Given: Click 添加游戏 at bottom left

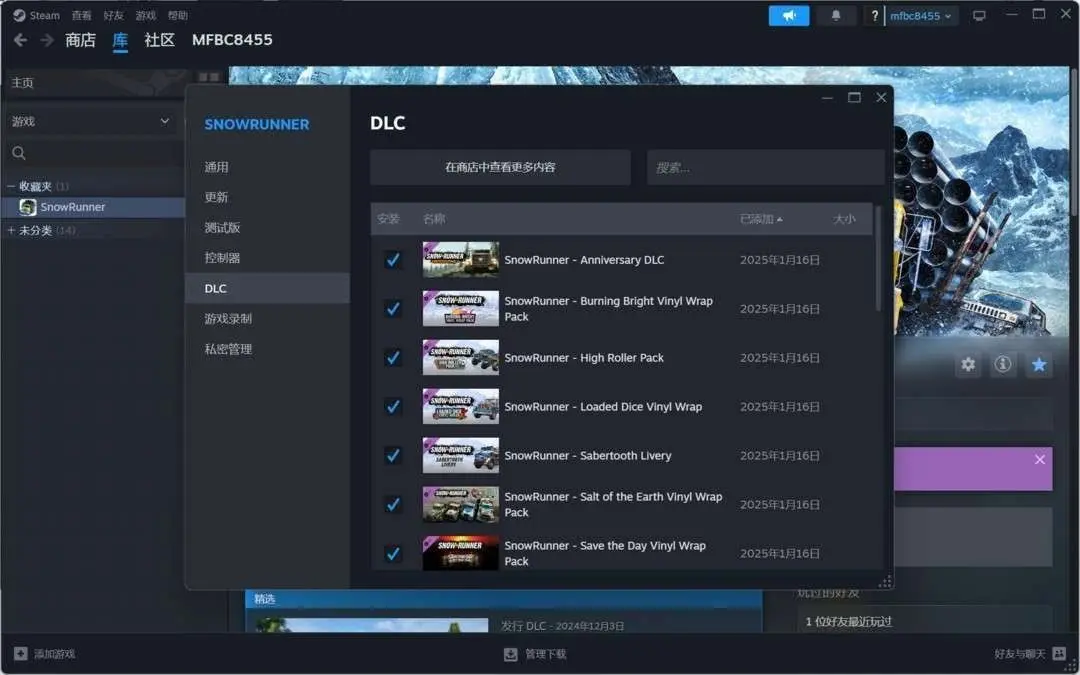Looking at the screenshot, I should pyautogui.click(x=54, y=654).
